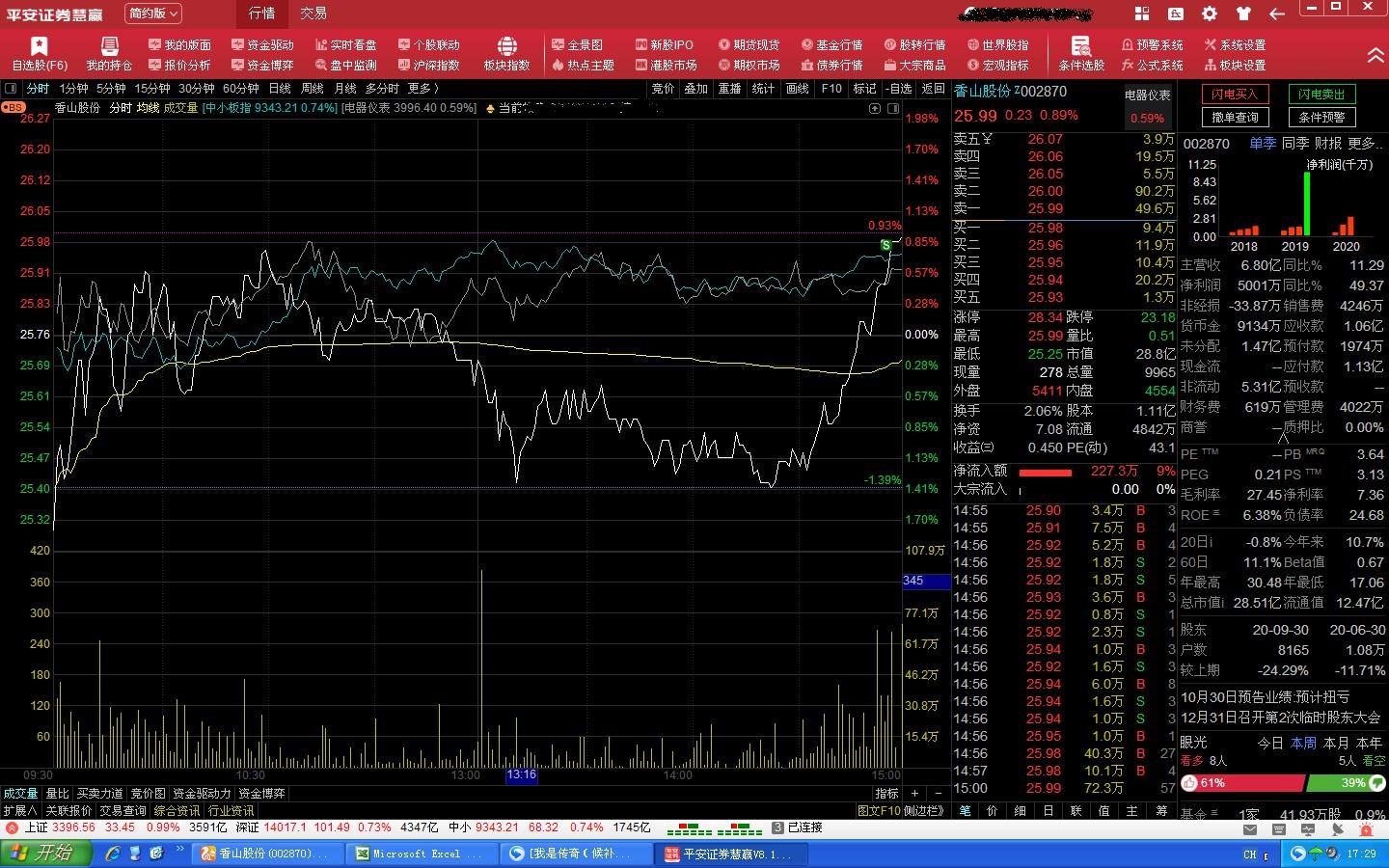Open 关联报价 bottom tab
Viewport: 1389px width, 868px height.
[68, 810]
